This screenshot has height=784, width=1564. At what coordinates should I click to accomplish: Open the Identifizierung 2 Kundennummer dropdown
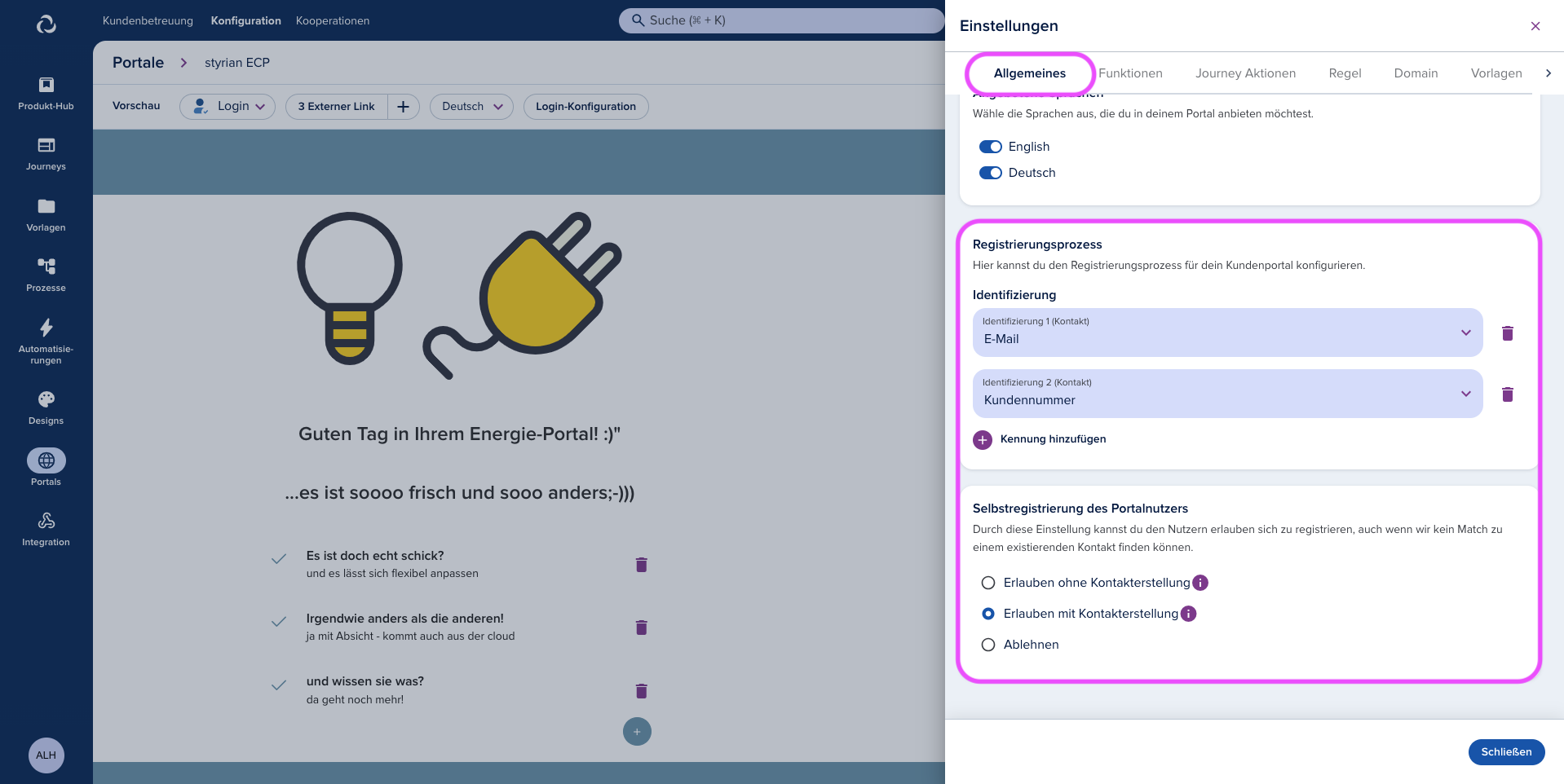pos(1227,394)
